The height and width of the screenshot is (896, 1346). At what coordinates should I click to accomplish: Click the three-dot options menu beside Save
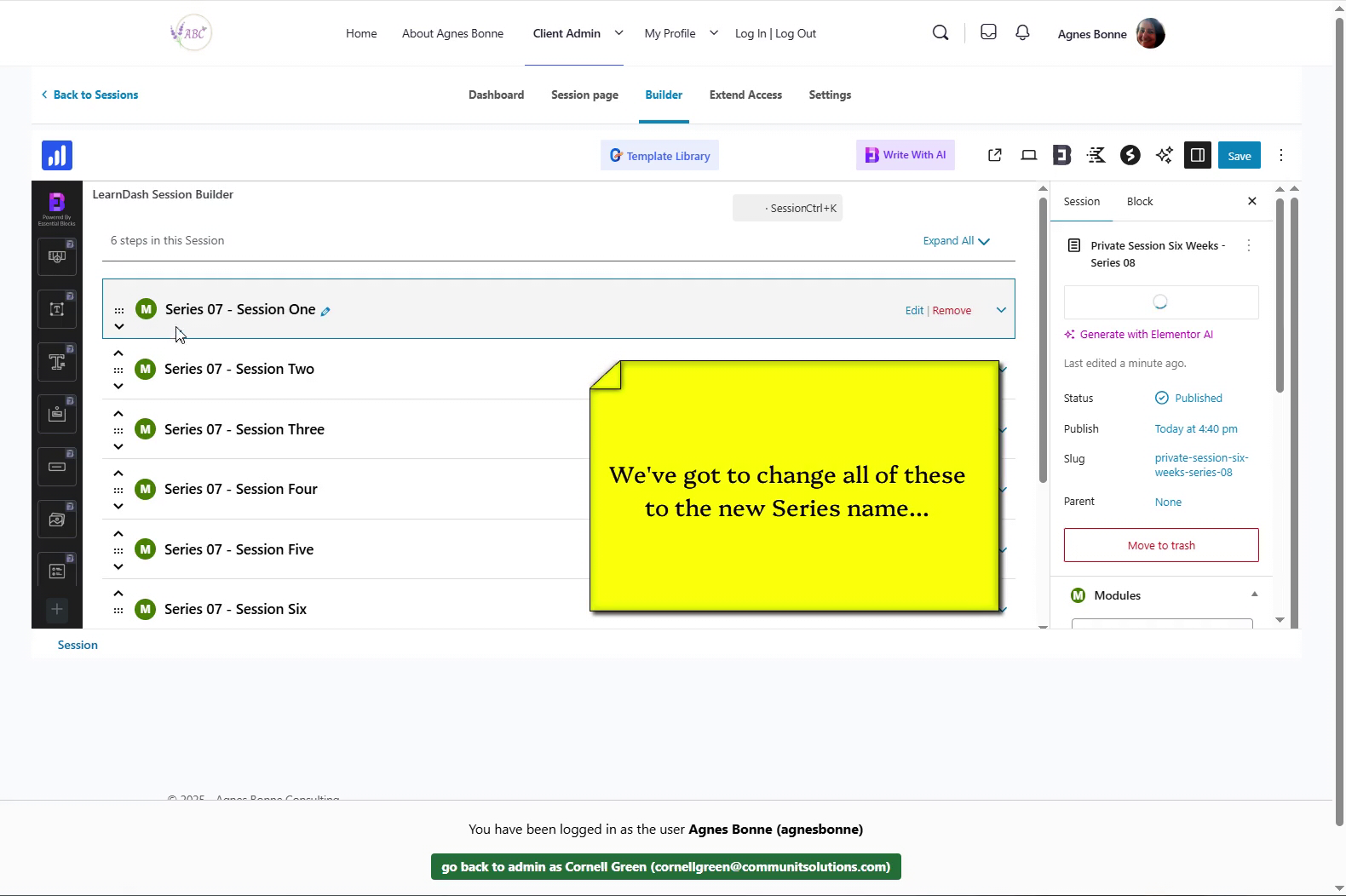click(1280, 155)
